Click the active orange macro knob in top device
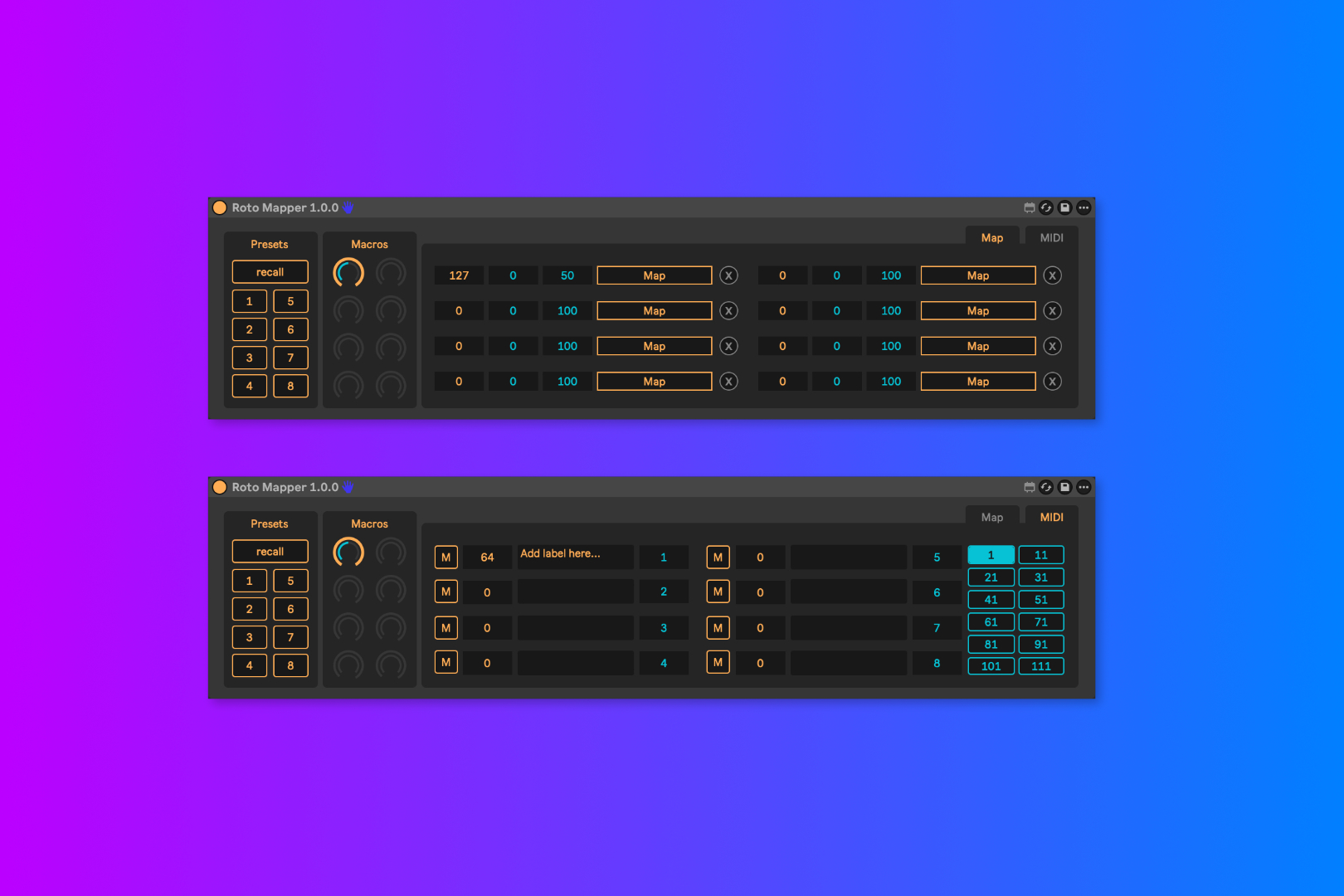The image size is (1344, 896). click(x=348, y=272)
